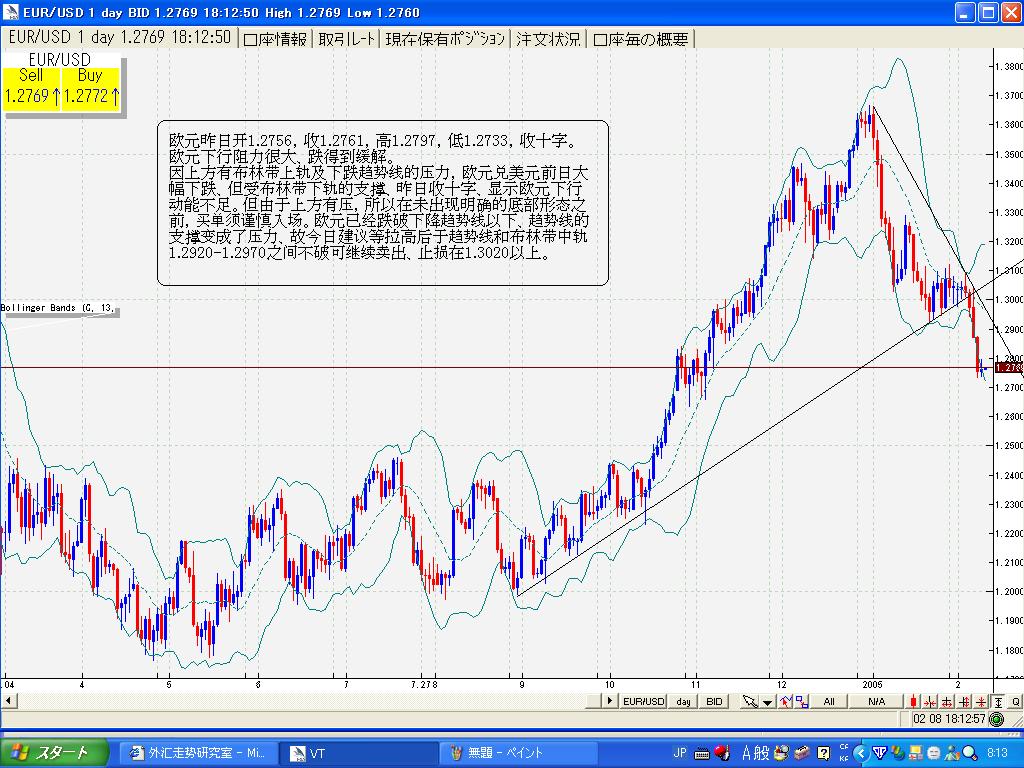Click the 般 conversion mode icon
The width and height of the screenshot is (1024, 768).
[761, 752]
